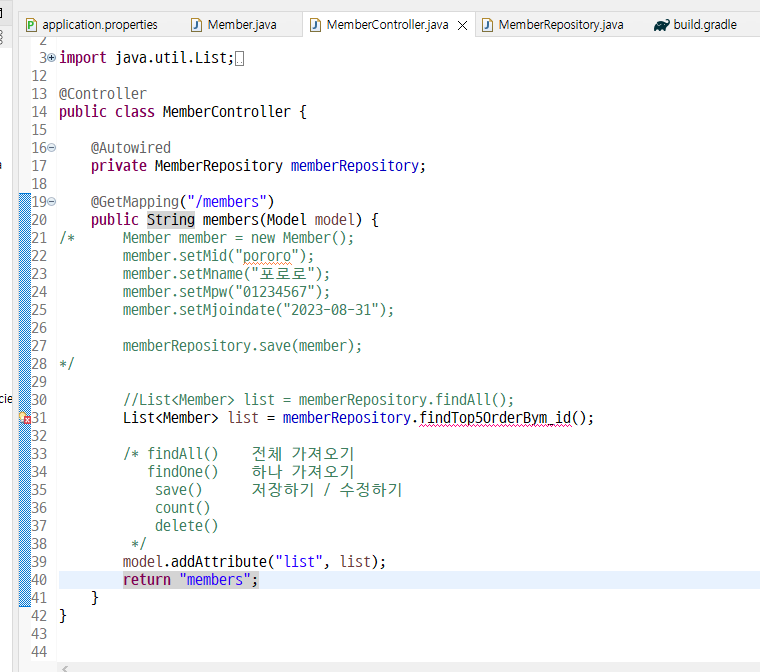Click the delete() comment on line 37
The height and width of the screenshot is (672, 760).
[187, 526]
